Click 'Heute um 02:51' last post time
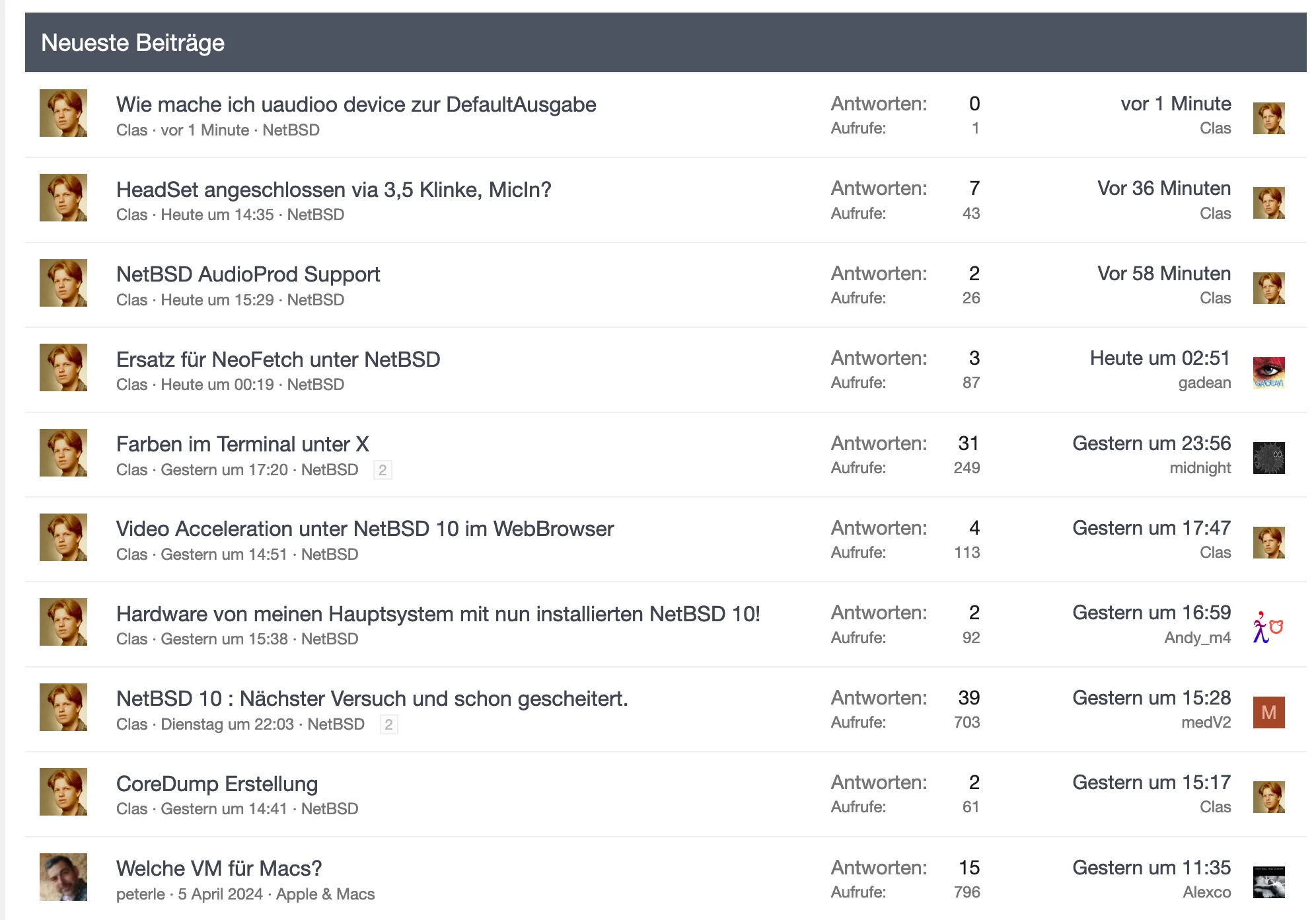 click(1160, 358)
